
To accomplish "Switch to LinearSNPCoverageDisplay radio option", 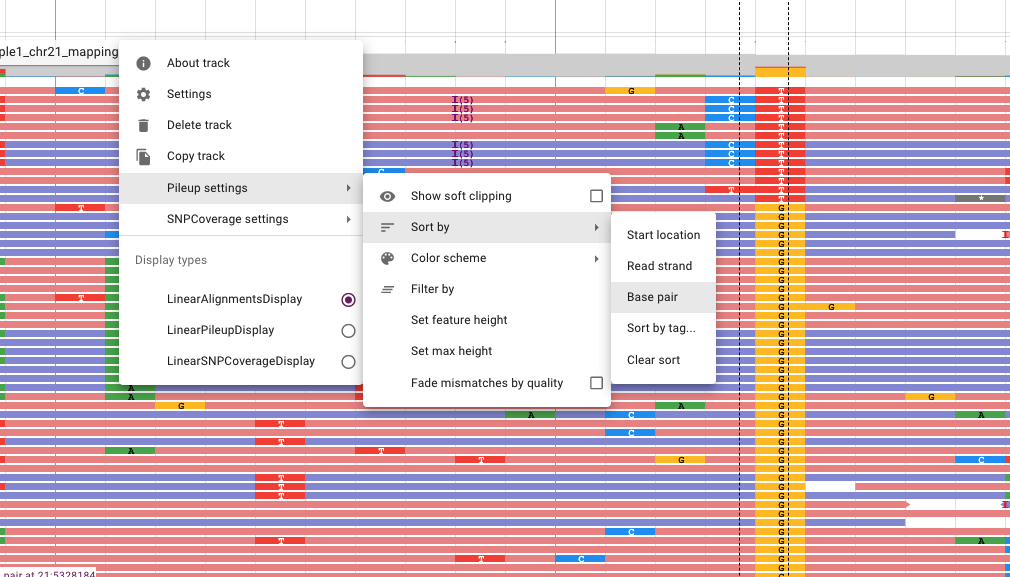I will [x=348, y=362].
